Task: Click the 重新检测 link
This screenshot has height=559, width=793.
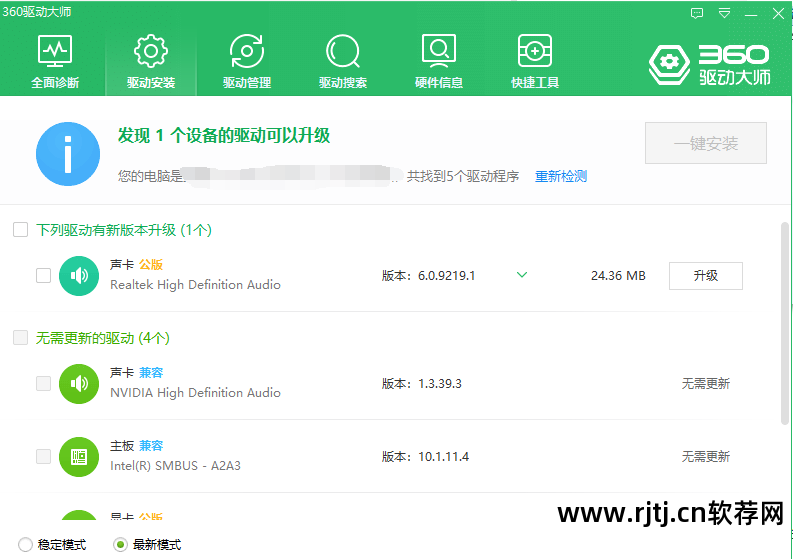Action: (561, 177)
